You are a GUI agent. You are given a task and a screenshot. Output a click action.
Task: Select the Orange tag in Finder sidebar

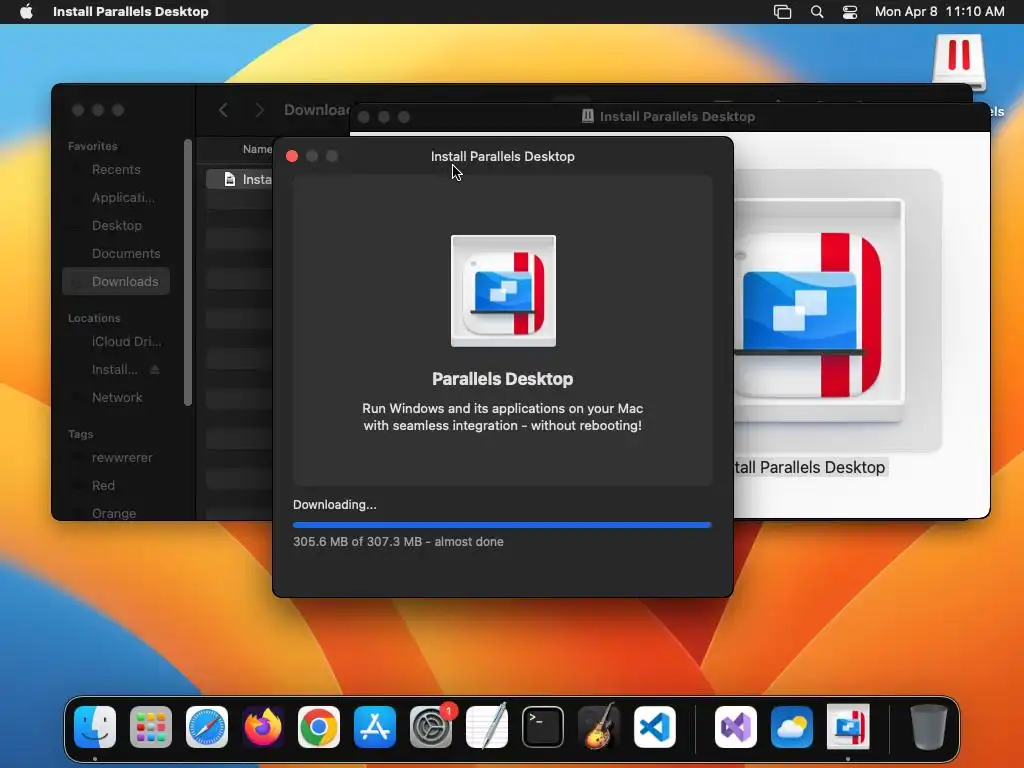tap(114, 513)
